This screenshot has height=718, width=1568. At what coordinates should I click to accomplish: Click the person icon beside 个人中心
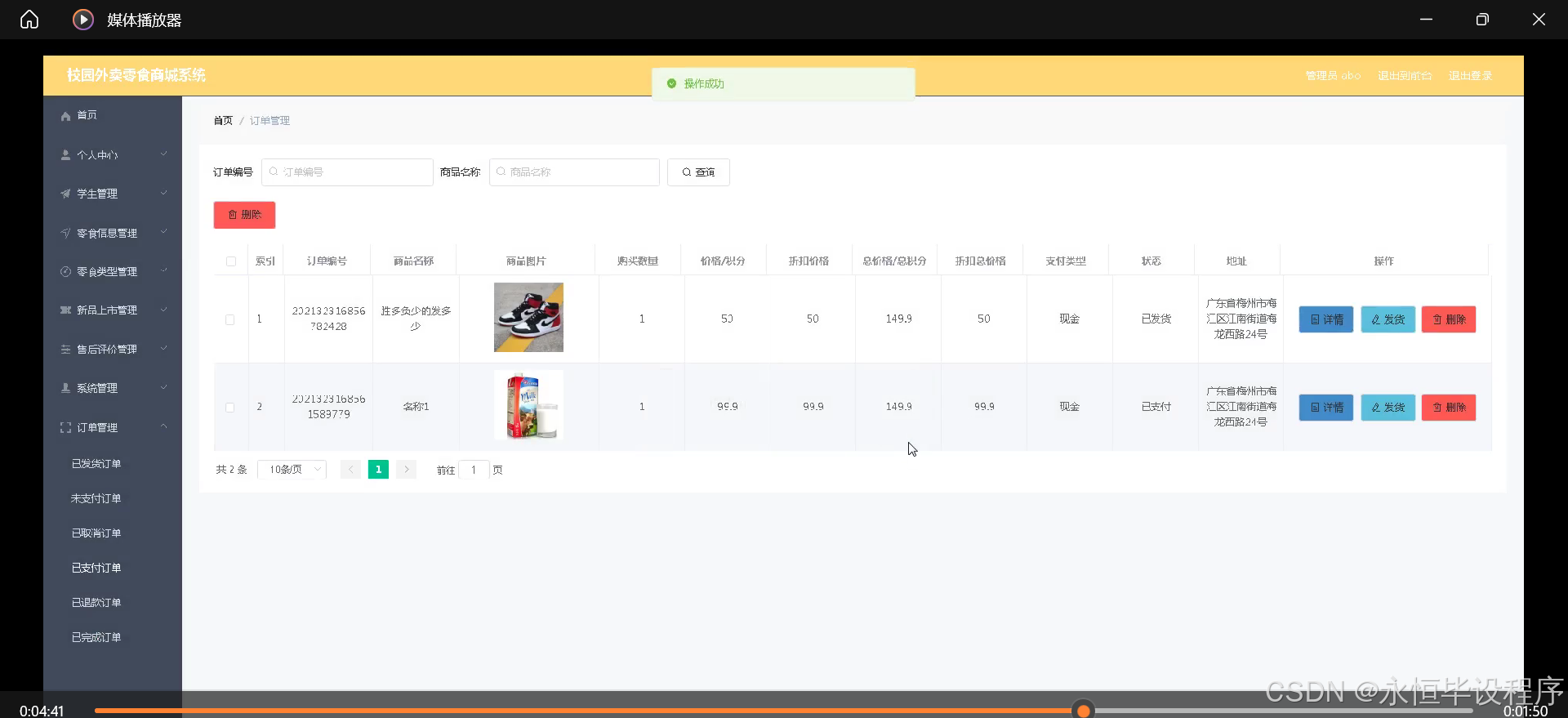pyautogui.click(x=65, y=155)
